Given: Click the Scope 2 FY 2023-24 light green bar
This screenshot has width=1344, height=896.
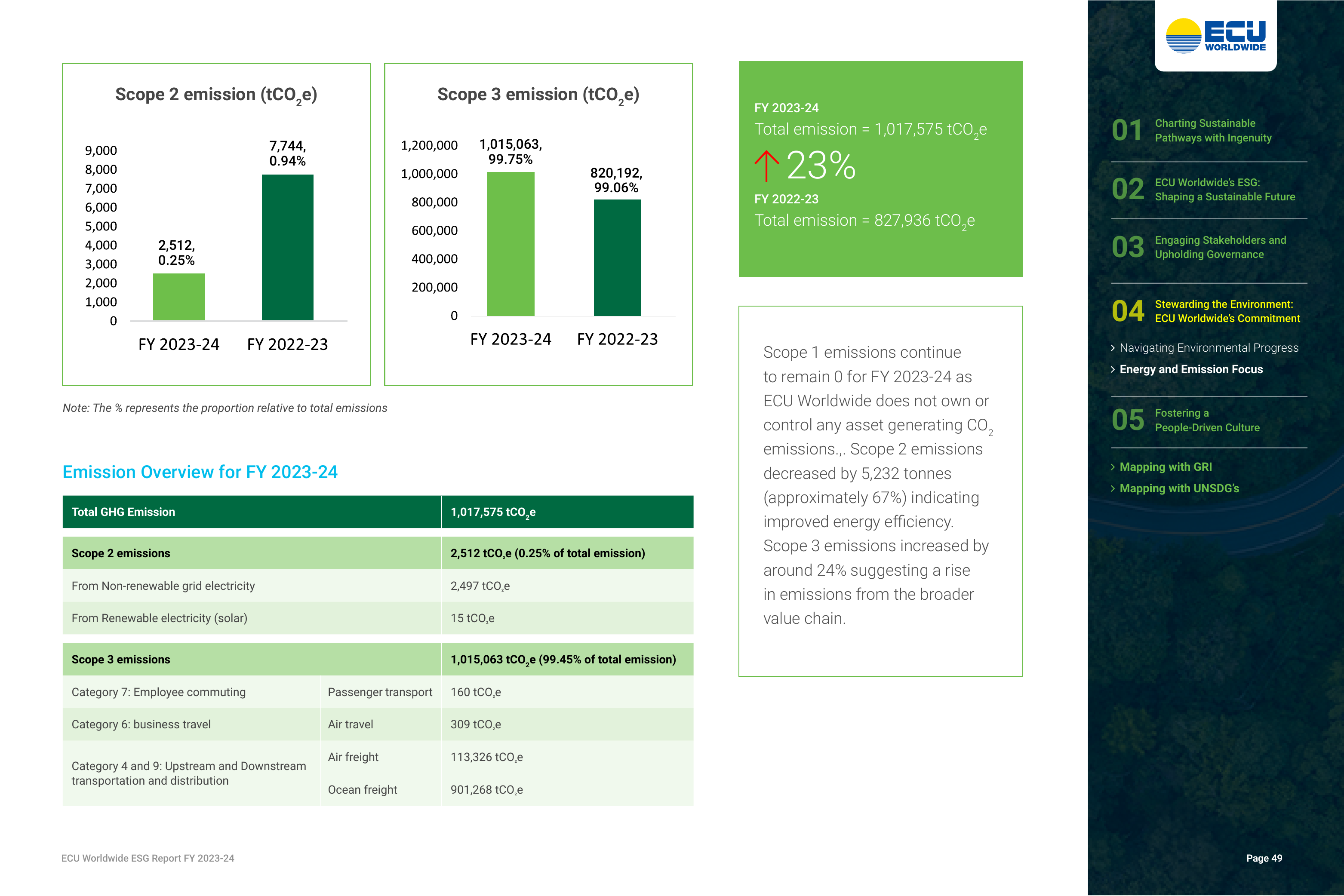Looking at the screenshot, I should (178, 297).
